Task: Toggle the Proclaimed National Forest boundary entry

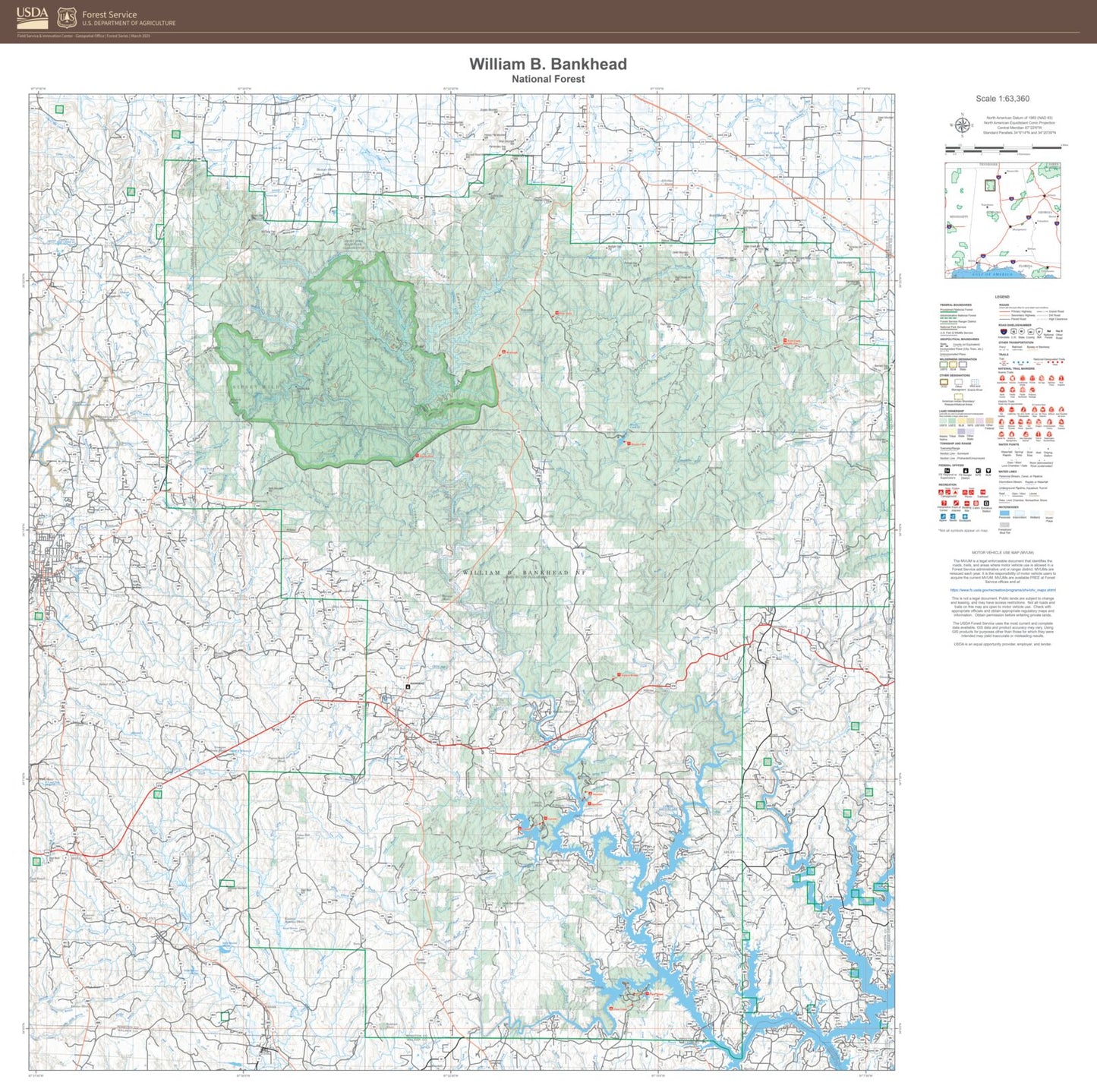Action: click(x=958, y=310)
